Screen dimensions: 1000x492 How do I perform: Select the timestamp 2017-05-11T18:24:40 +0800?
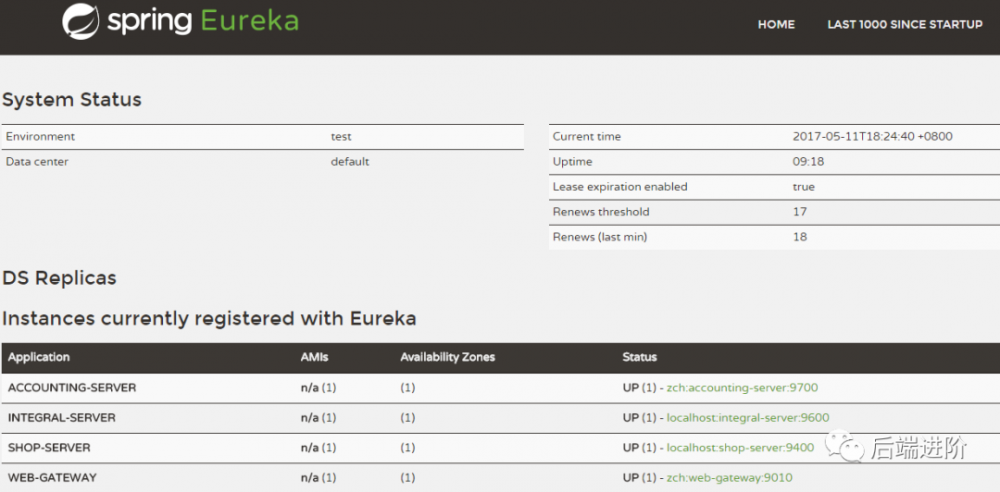[x=873, y=137]
